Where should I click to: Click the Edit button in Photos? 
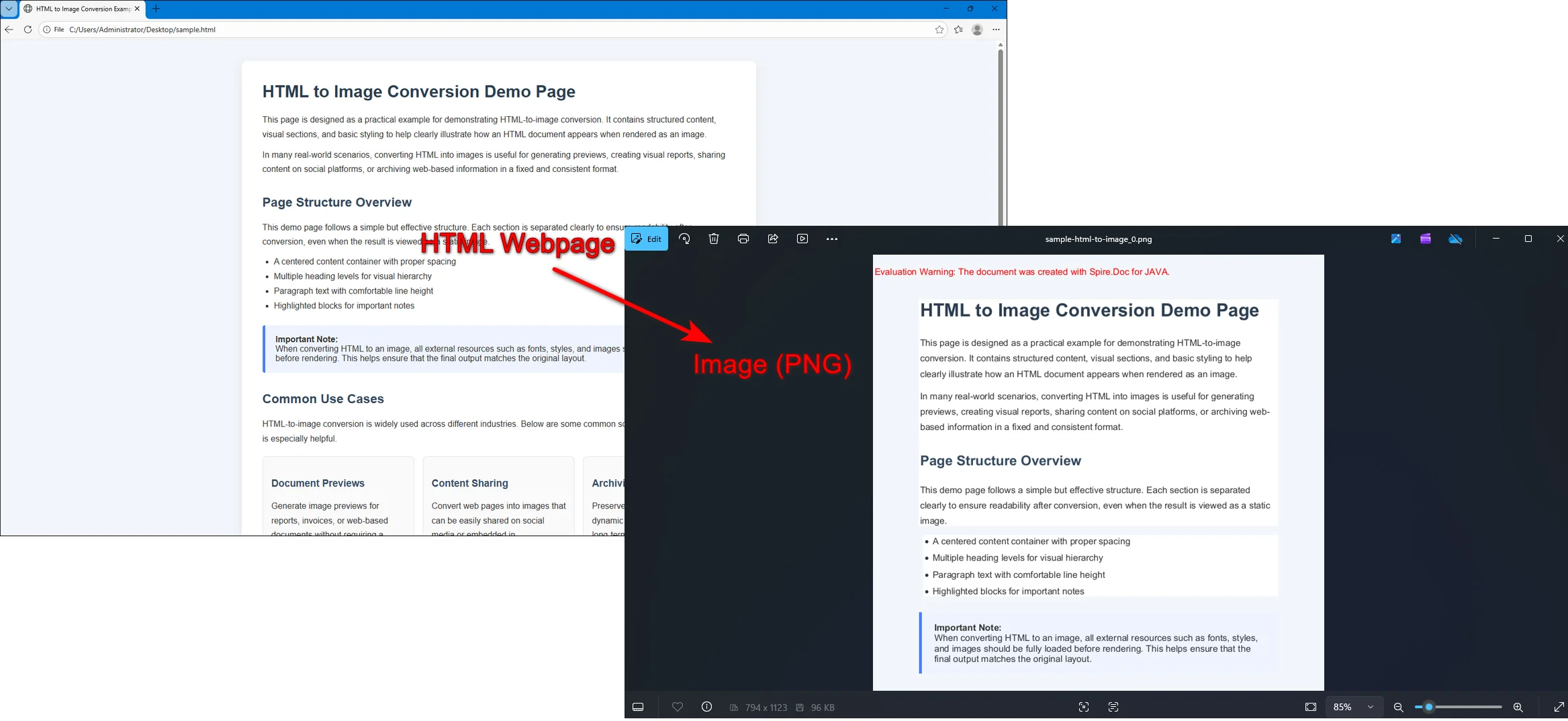(x=647, y=239)
